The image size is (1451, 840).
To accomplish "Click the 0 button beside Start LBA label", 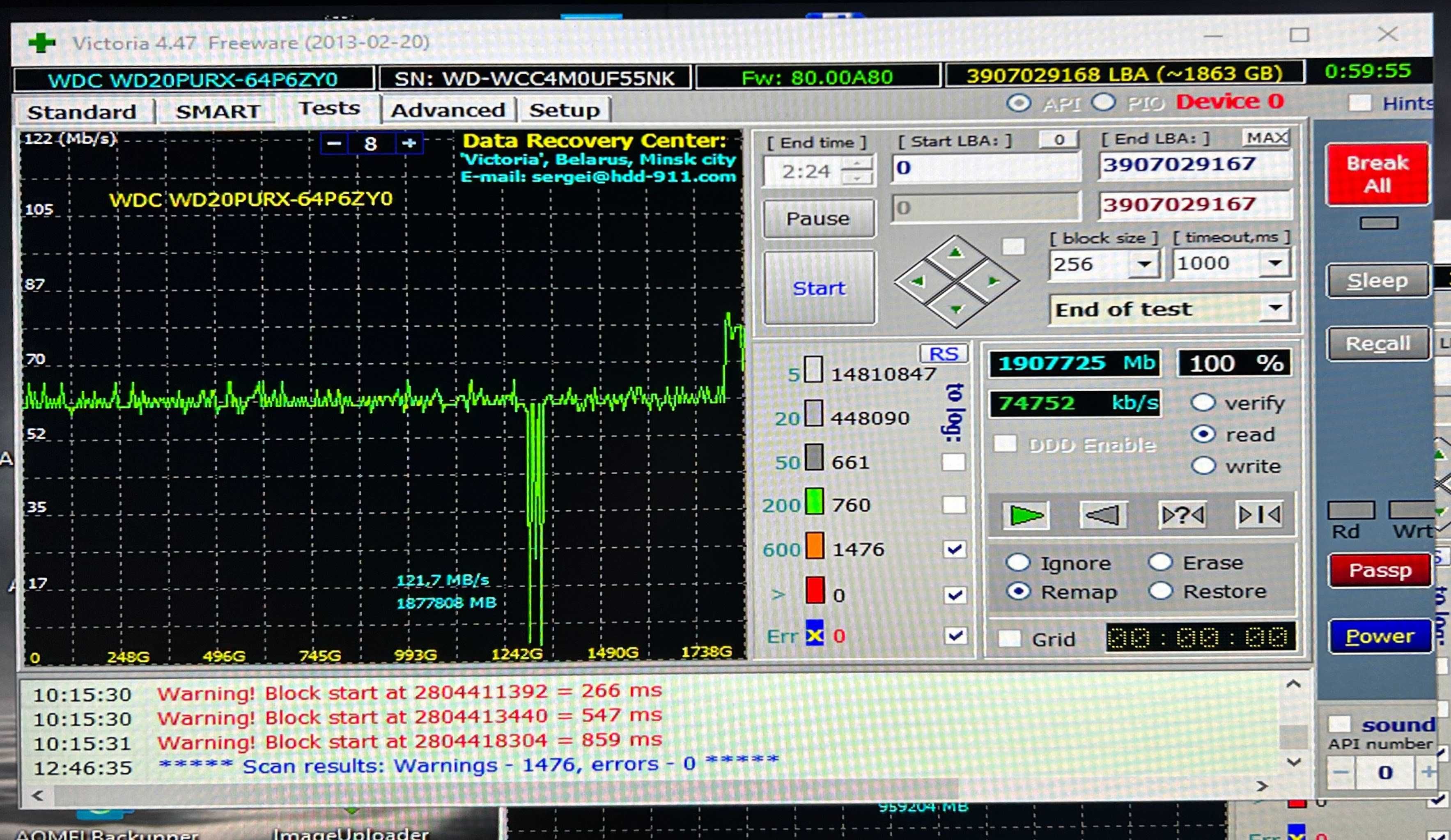I will pos(1059,139).
